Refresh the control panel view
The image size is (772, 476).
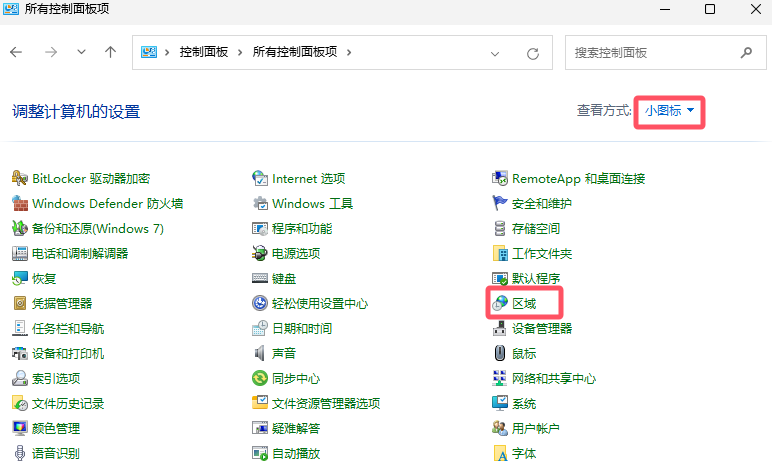tap(533, 53)
